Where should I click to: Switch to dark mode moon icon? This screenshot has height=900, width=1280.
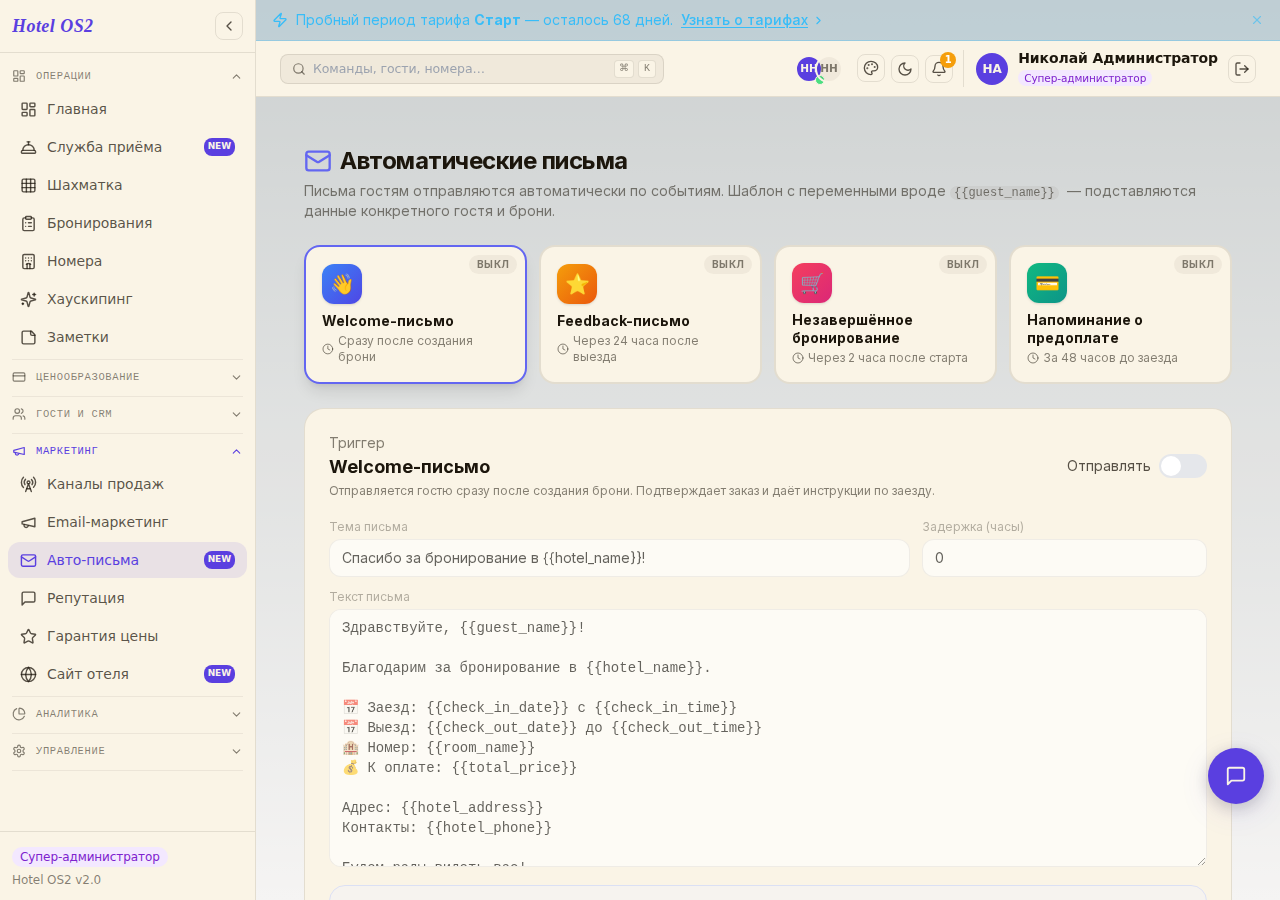(x=905, y=69)
